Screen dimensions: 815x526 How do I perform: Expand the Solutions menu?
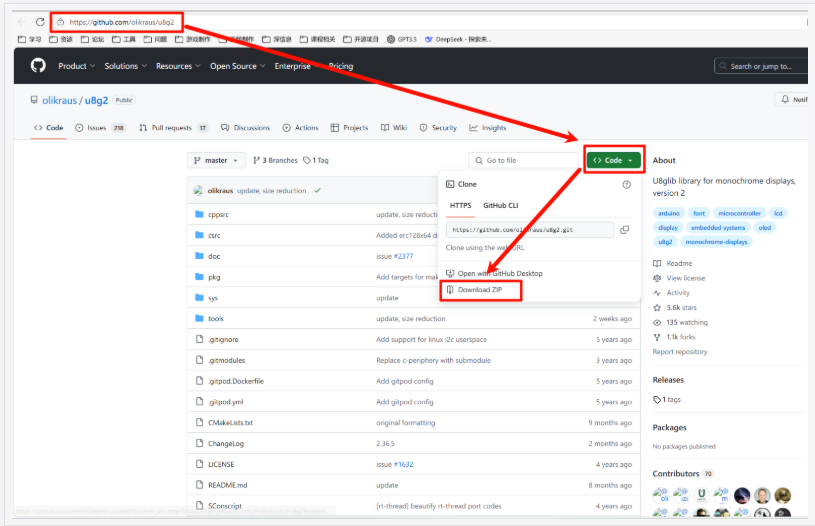[x=125, y=66]
